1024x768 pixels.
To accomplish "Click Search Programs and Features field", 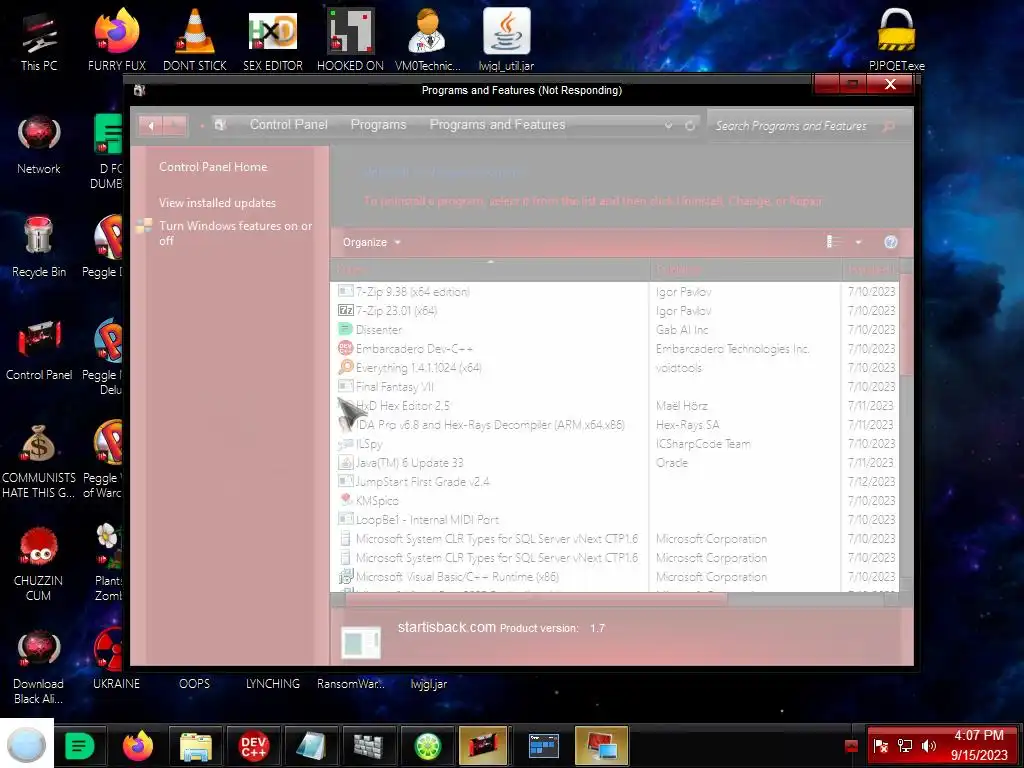I will point(792,125).
